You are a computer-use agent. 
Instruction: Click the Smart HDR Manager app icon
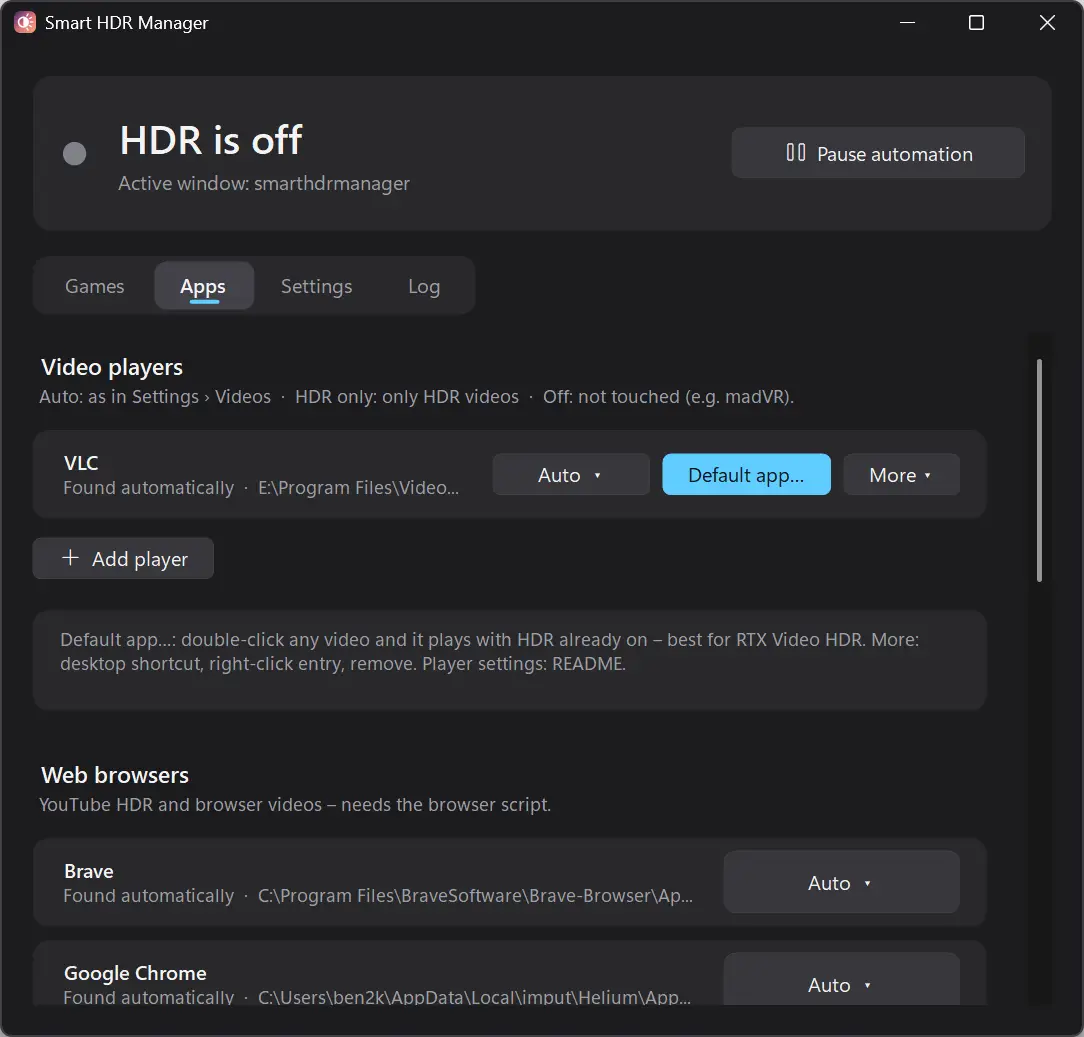pyautogui.click(x=25, y=23)
